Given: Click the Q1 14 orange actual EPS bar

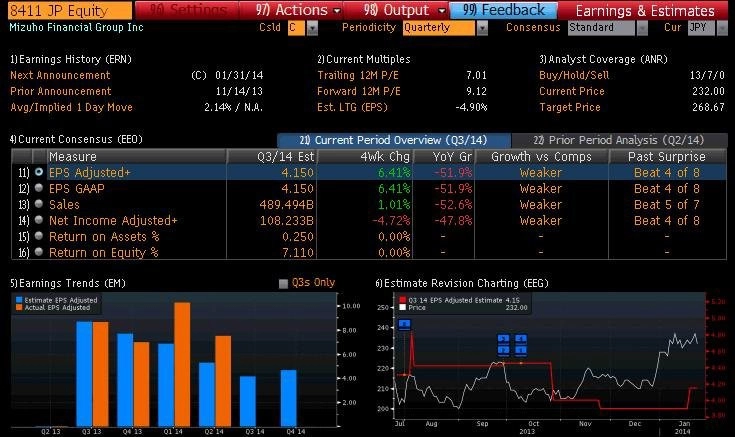Looking at the screenshot, I should (182, 364).
